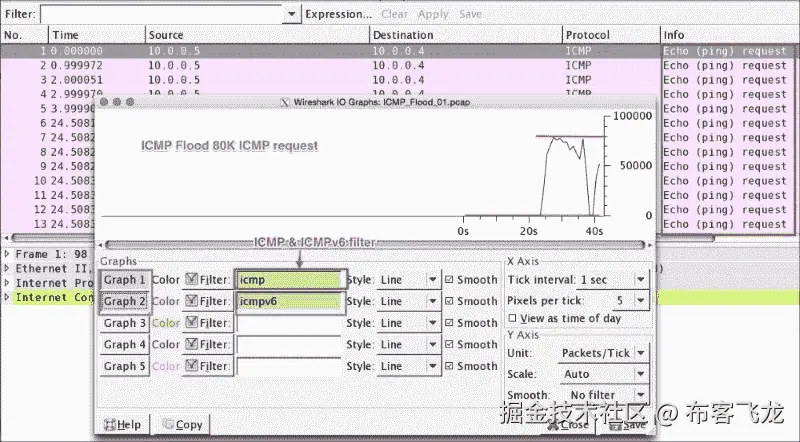Open the Pixels per tick dropdown
Viewport: 800px width, 442px height.
pos(630,301)
